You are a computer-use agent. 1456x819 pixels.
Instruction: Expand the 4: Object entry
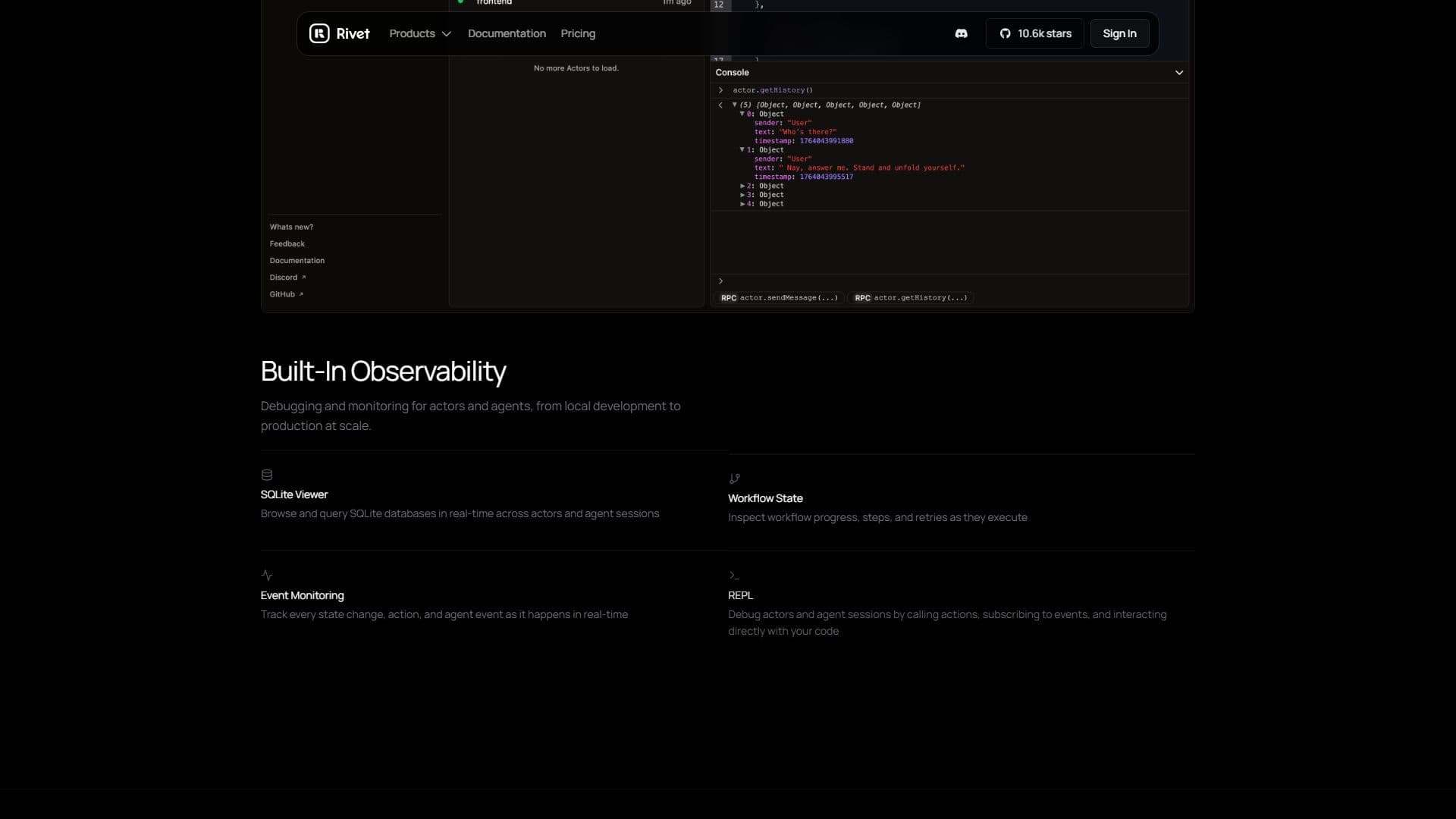(x=742, y=204)
